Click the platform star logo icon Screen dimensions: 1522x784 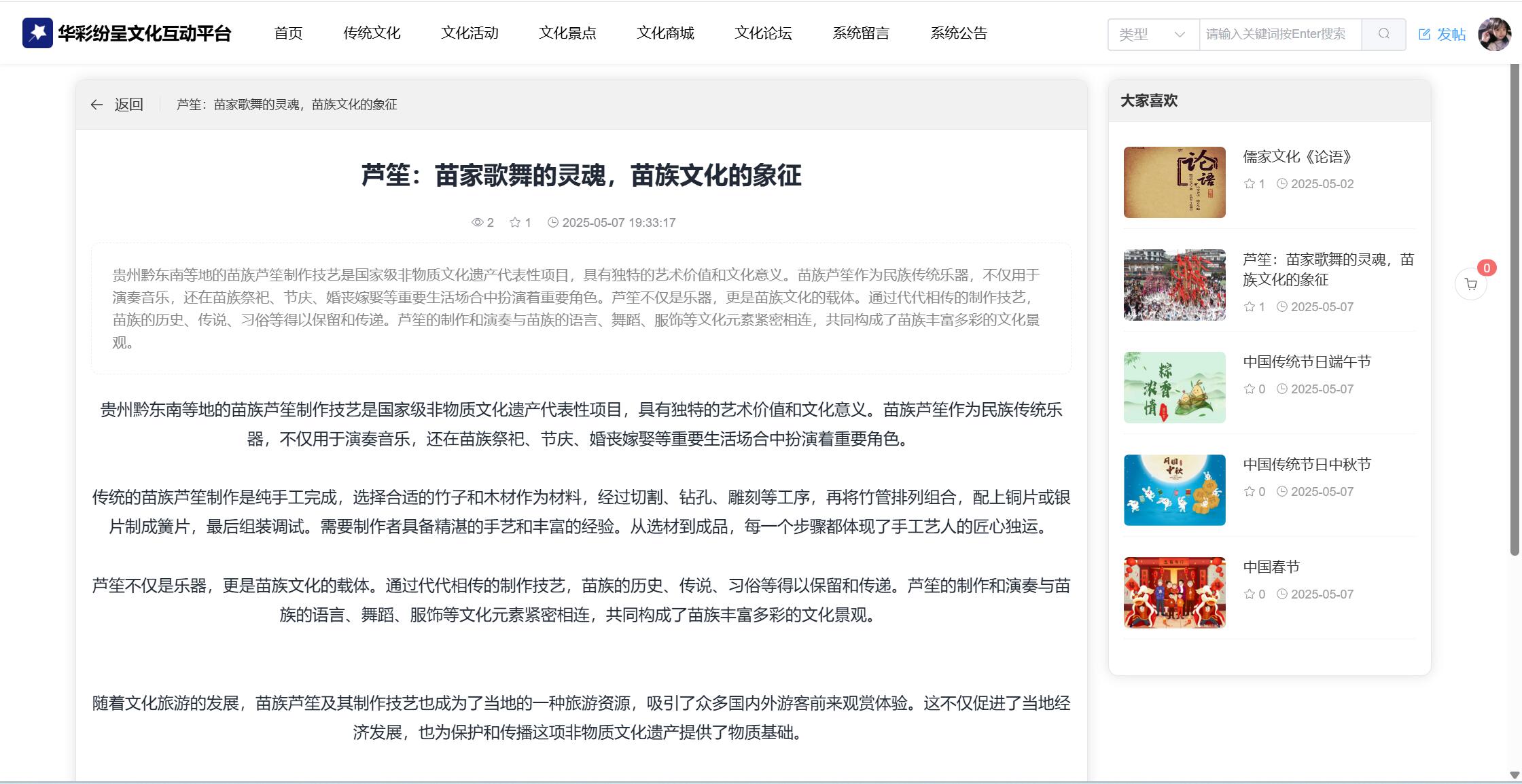(37, 33)
